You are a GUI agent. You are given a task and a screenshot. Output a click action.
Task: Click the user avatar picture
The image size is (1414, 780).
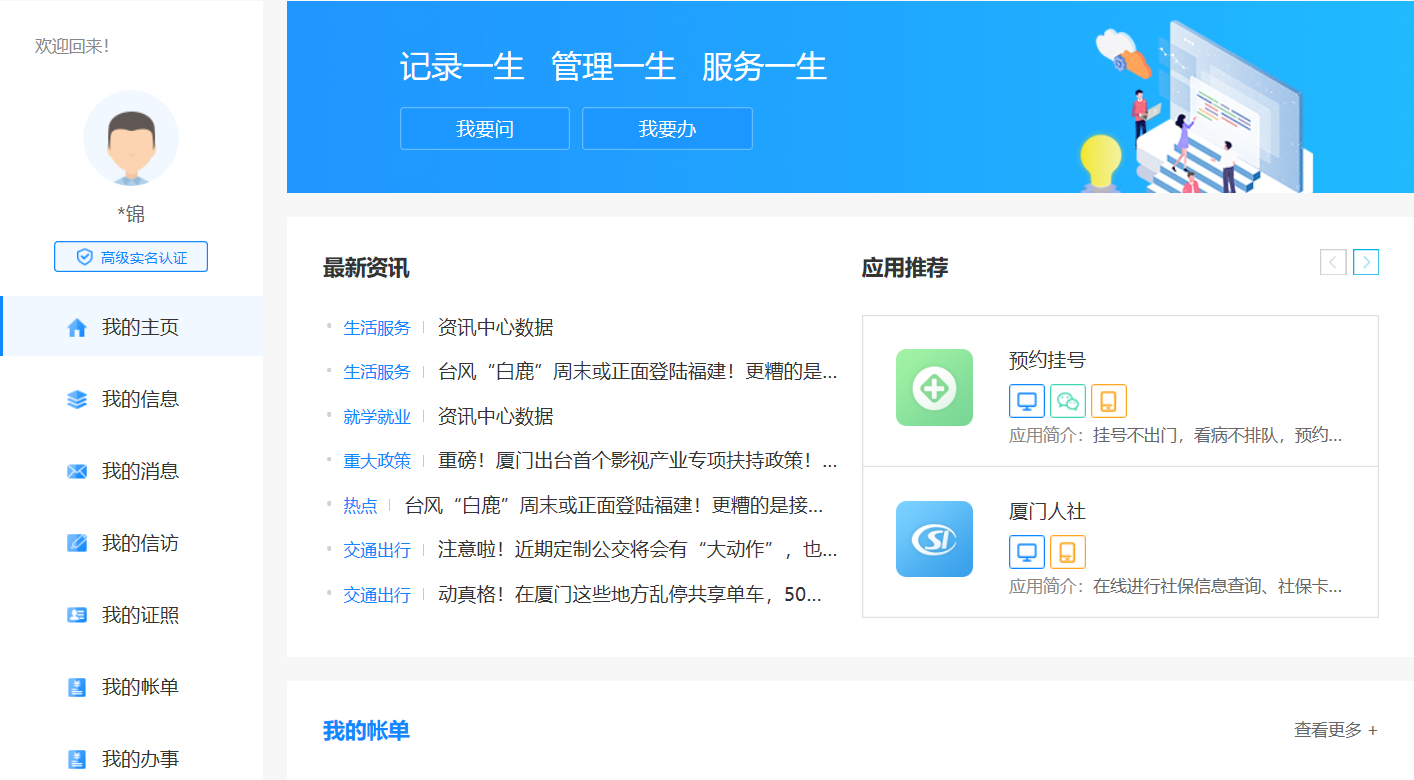click(x=131, y=139)
